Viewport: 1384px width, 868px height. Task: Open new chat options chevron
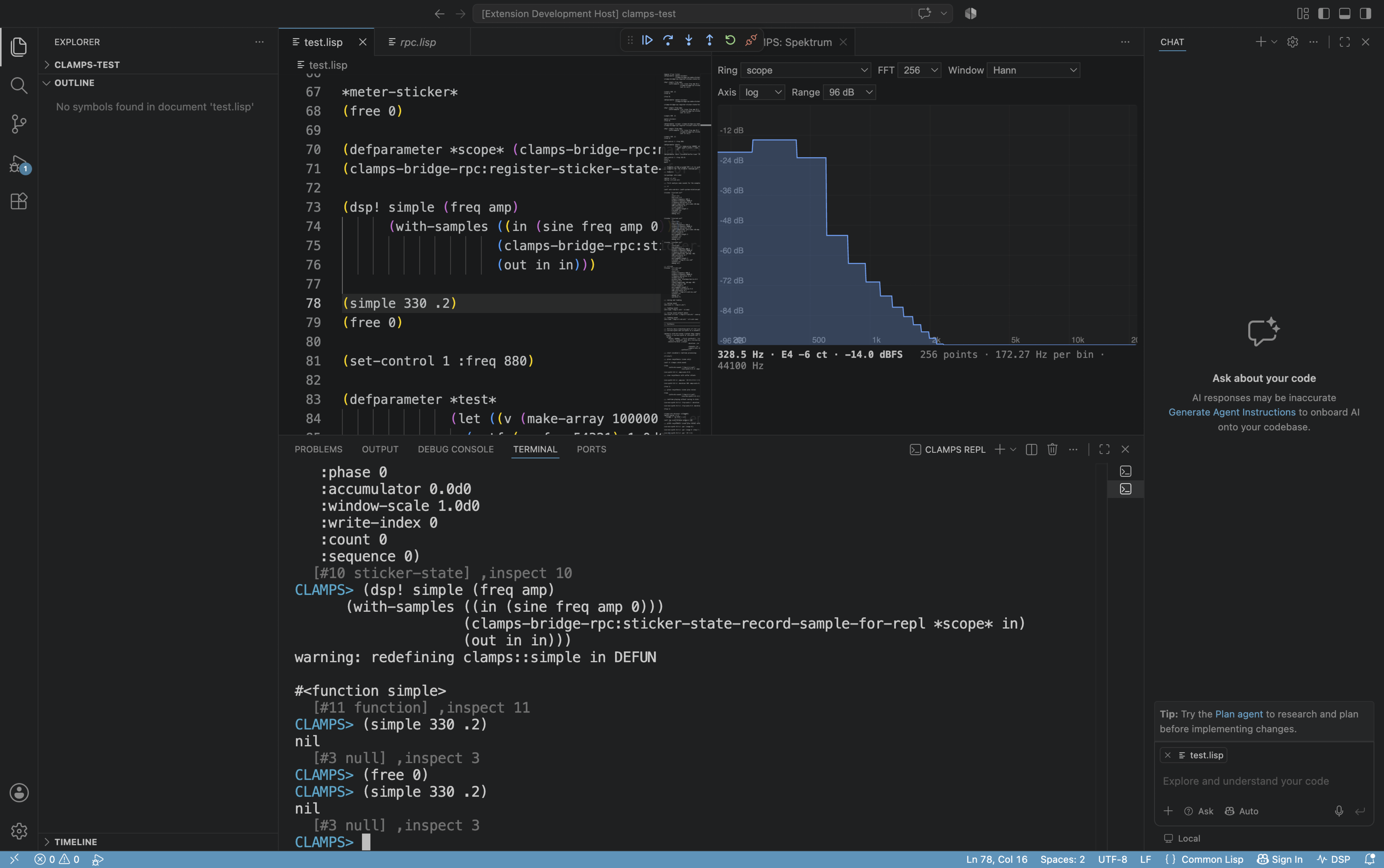coord(1274,42)
